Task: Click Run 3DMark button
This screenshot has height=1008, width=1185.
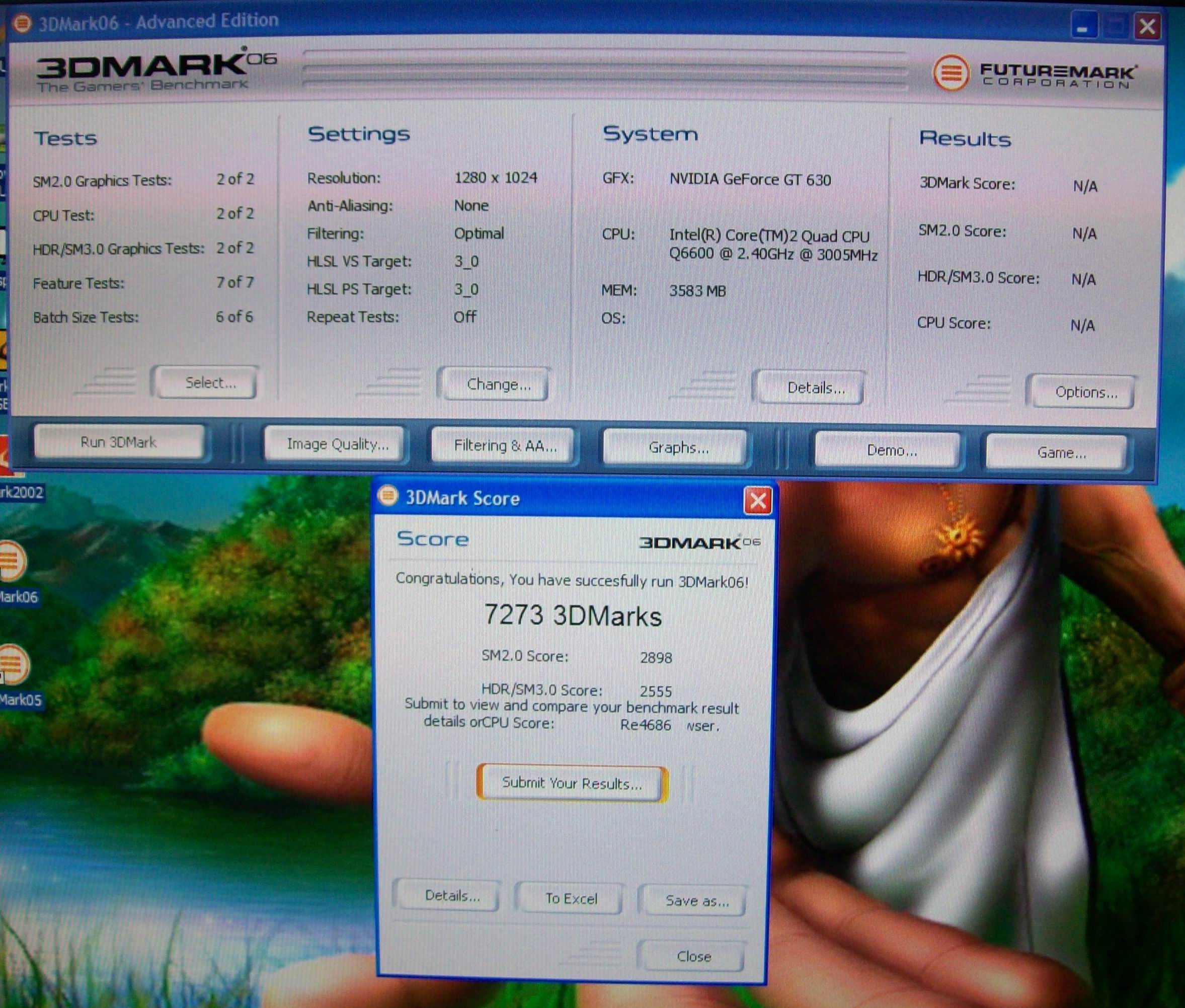Action: coord(118,442)
